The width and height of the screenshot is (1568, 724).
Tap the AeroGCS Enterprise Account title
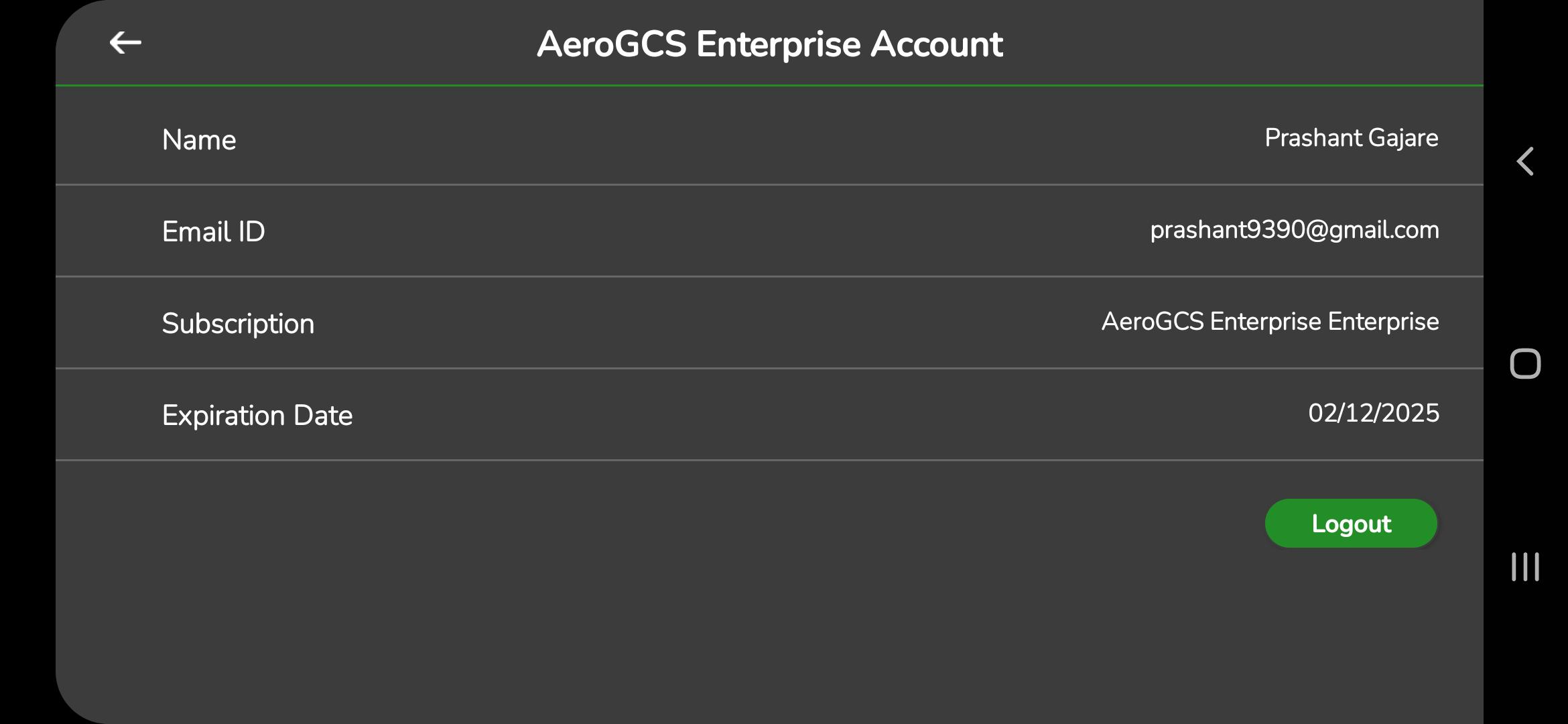pyautogui.click(x=769, y=44)
